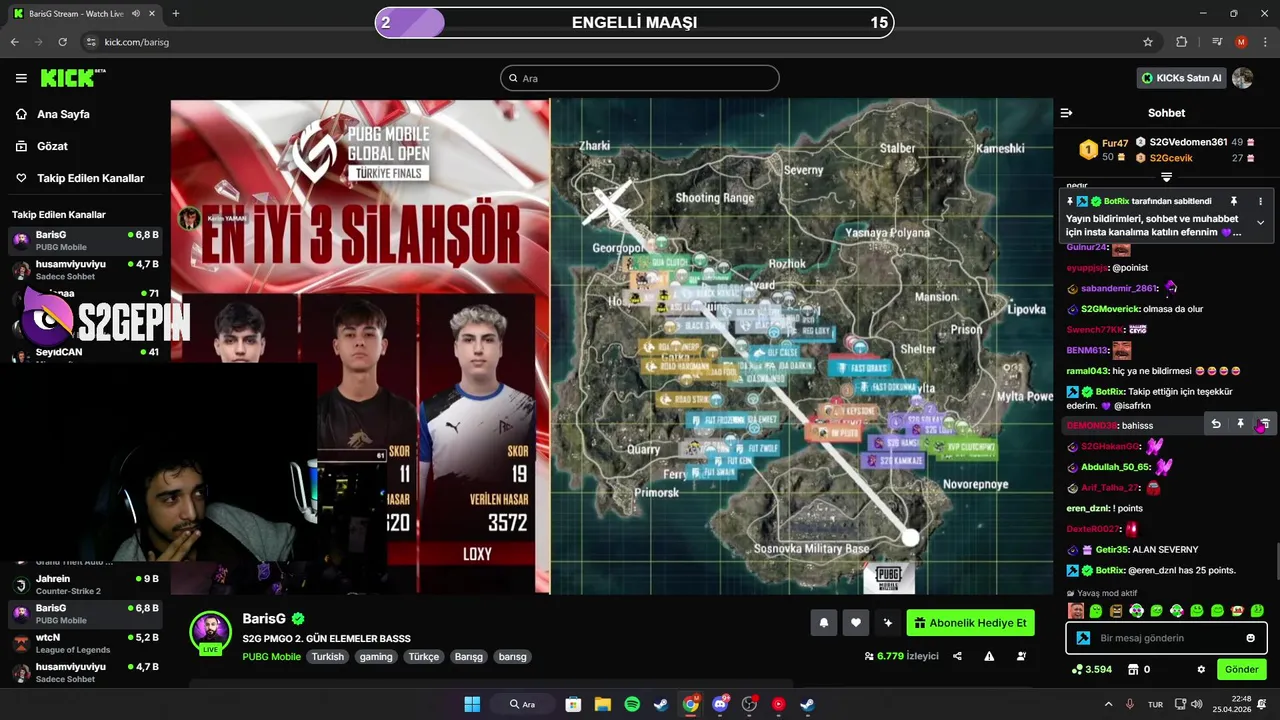
Task: Open chat settings gear icon
Action: click(1201, 669)
